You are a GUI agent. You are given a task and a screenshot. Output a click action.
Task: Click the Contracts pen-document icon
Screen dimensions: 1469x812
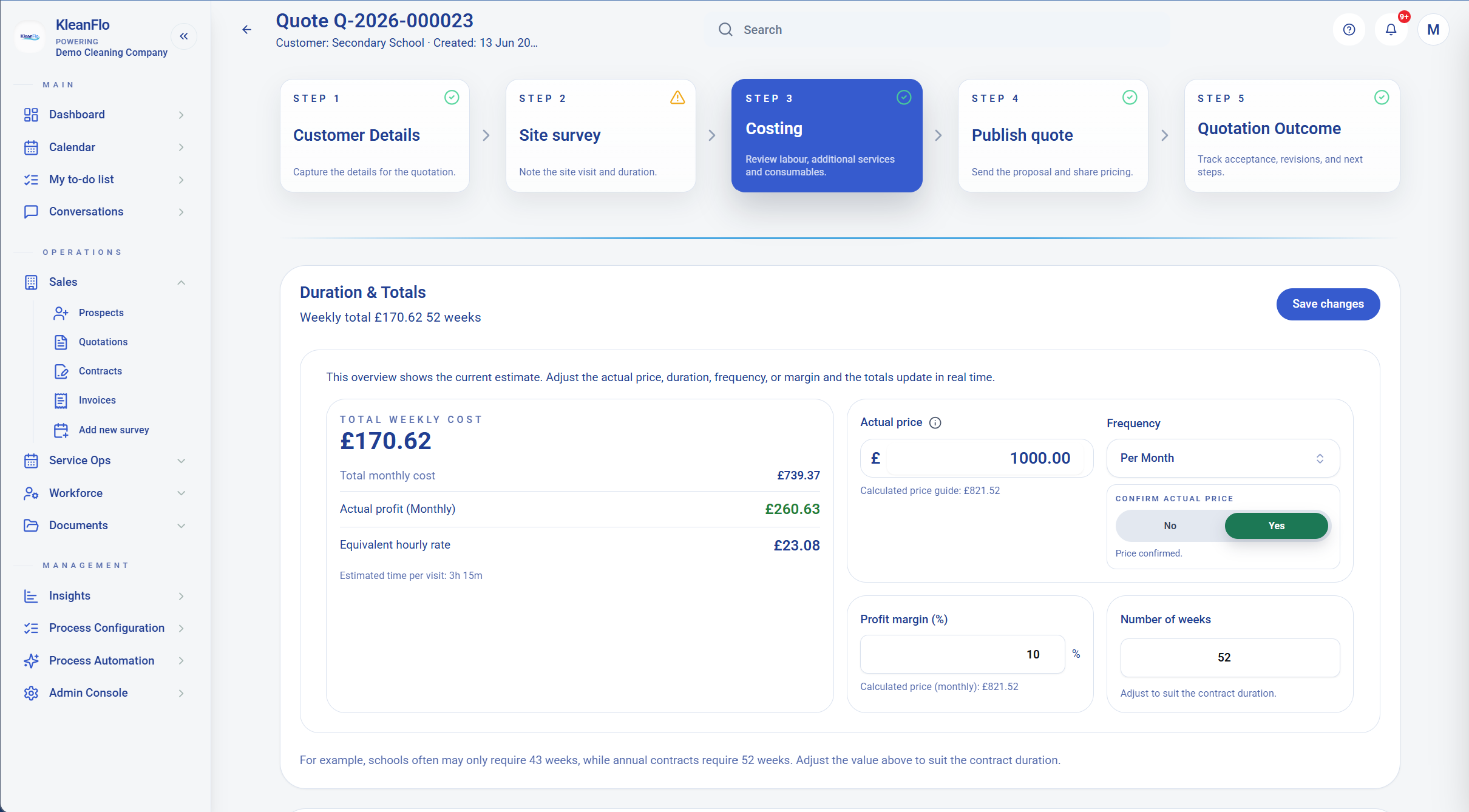coord(61,371)
